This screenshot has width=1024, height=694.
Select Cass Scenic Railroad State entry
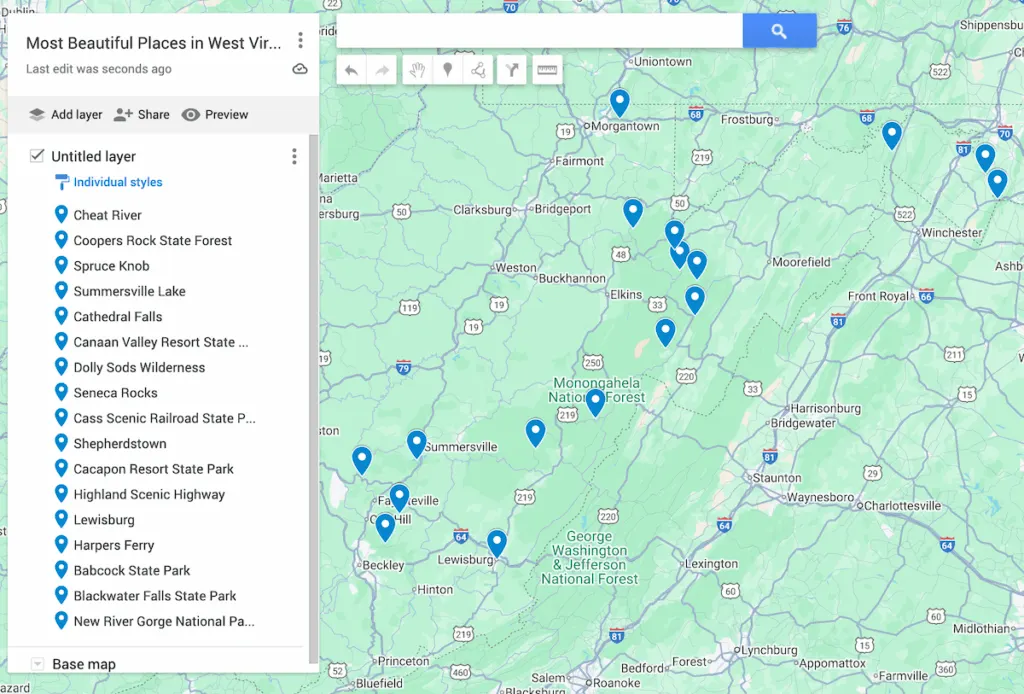pos(164,418)
